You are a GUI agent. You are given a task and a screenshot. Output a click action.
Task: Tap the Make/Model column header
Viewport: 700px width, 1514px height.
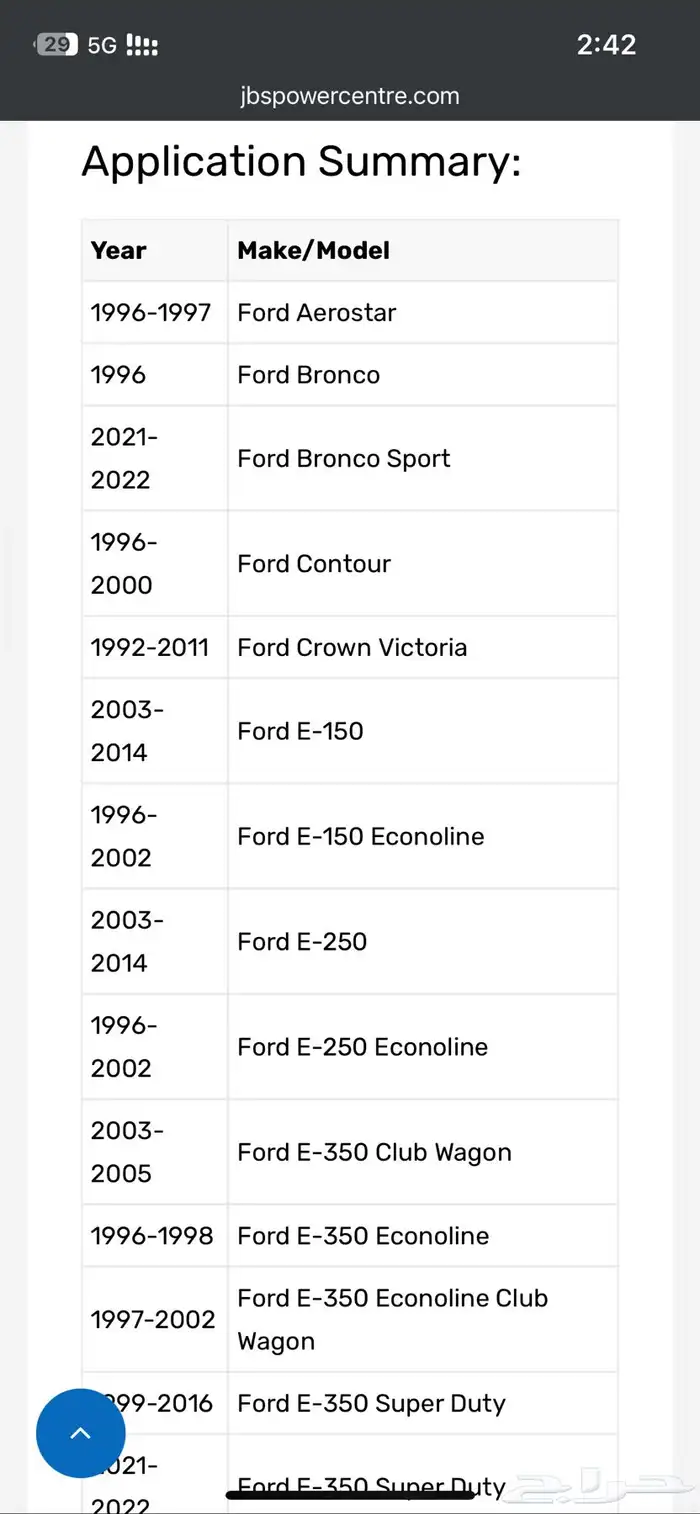click(x=313, y=251)
